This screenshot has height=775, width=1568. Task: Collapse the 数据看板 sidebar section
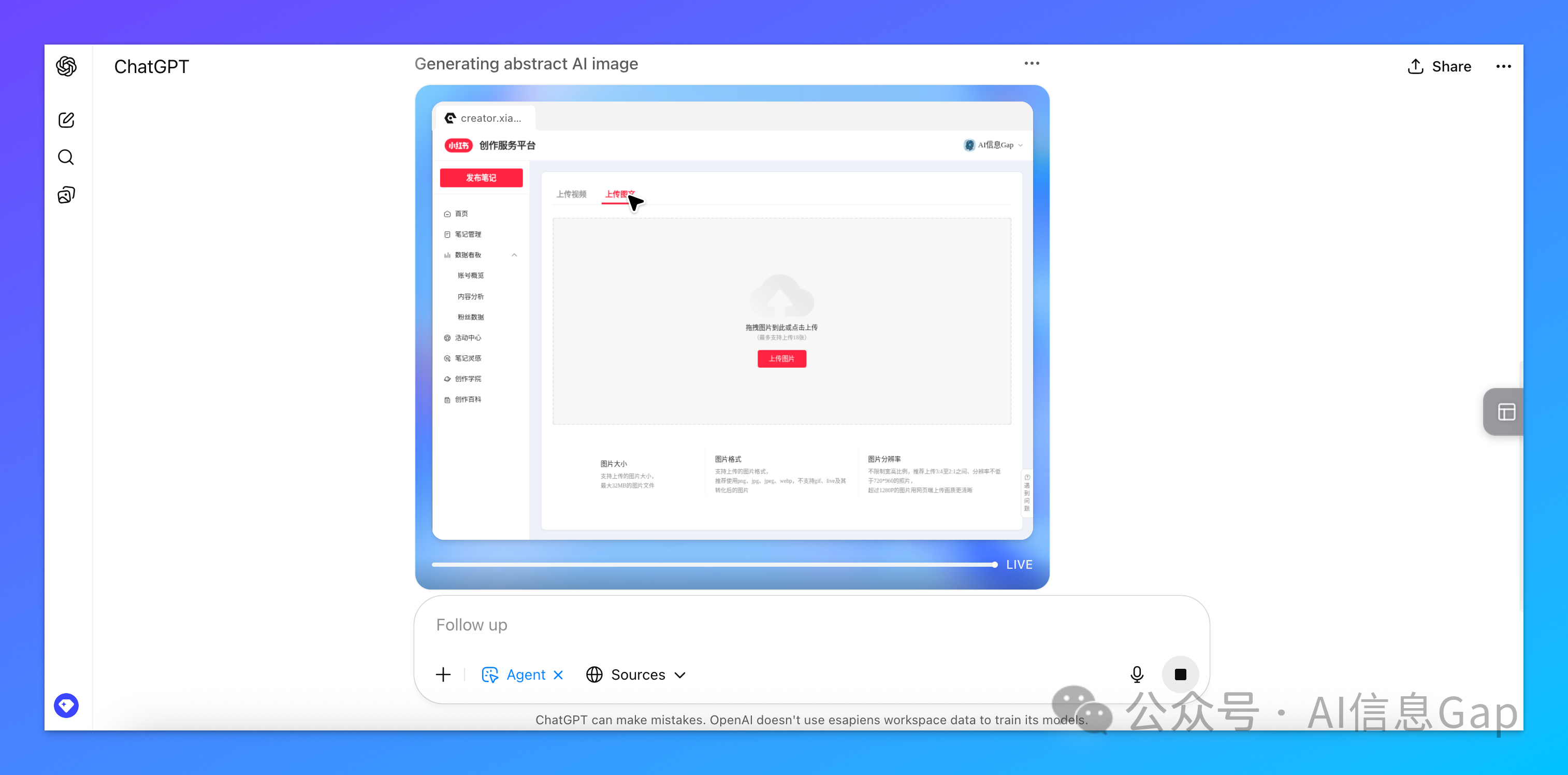(514, 255)
